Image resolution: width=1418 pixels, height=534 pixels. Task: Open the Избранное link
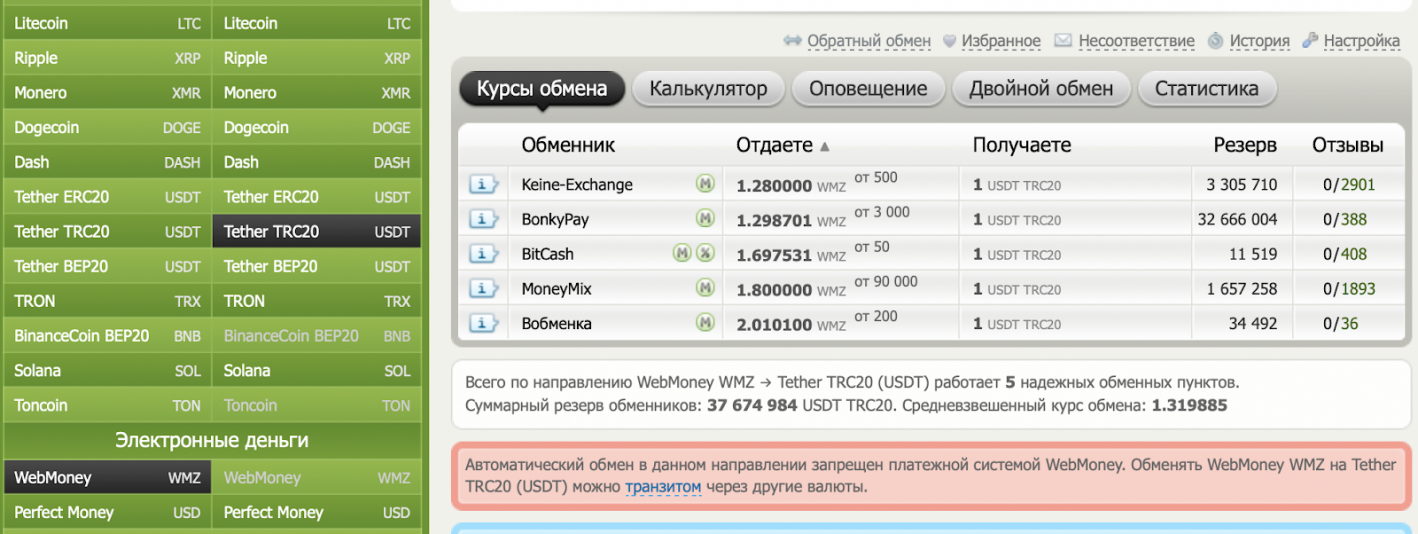(1001, 41)
